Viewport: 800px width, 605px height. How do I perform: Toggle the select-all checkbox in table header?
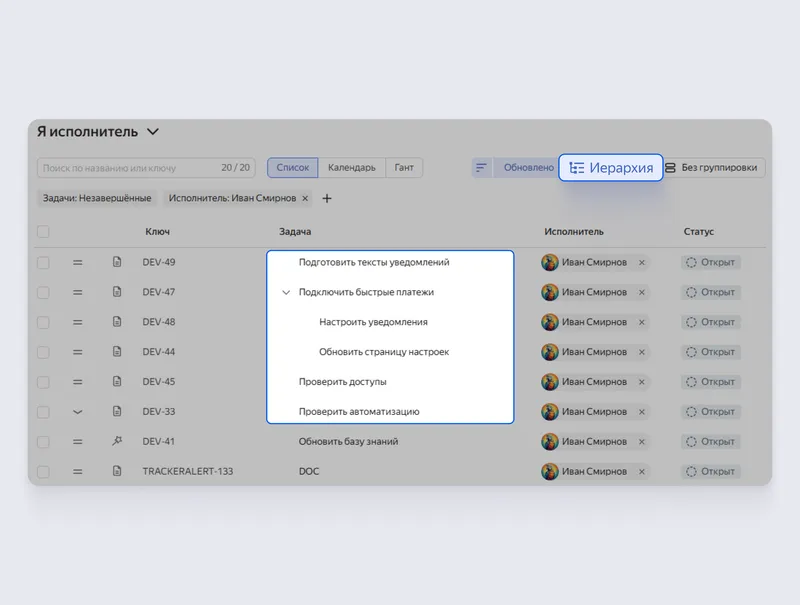tap(43, 232)
